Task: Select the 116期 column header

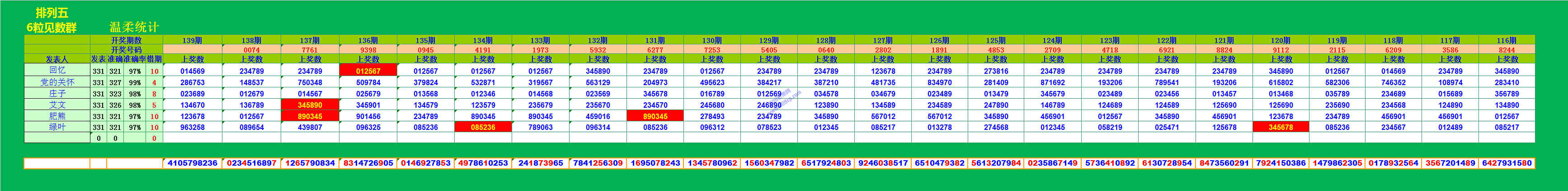Action: tap(1506, 40)
